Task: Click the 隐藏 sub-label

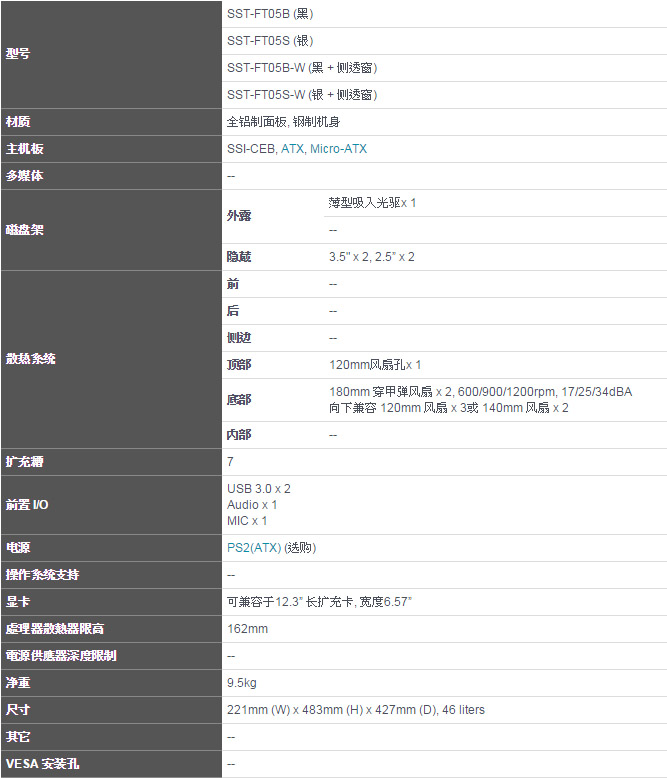Action: tap(239, 257)
